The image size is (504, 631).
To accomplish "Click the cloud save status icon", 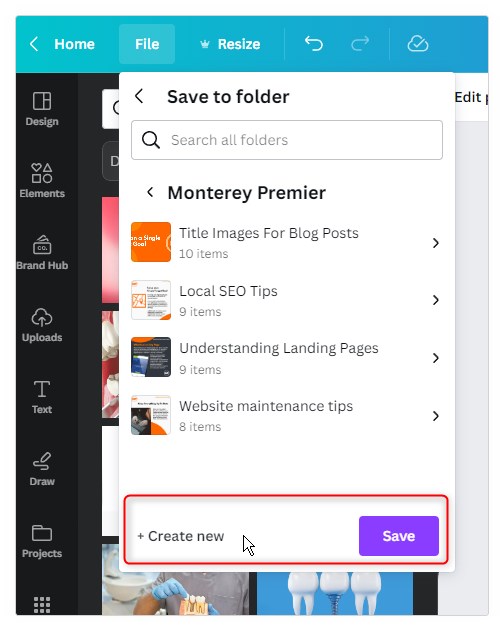I will (x=417, y=43).
